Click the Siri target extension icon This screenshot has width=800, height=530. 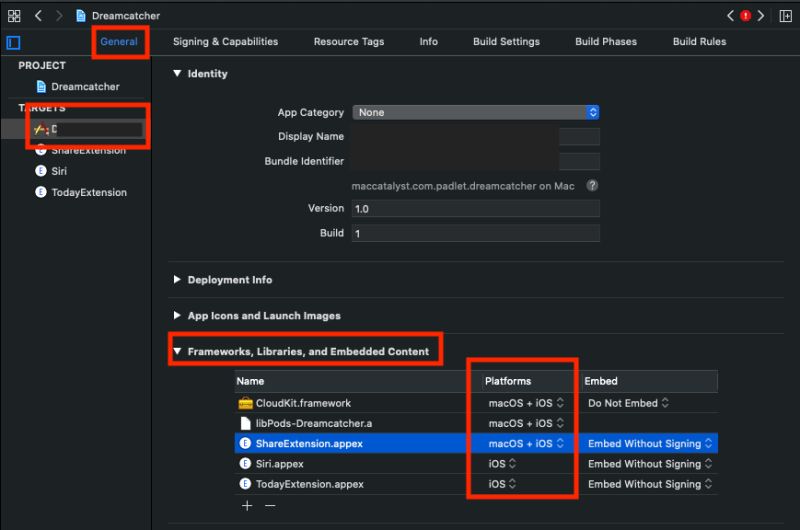[41, 171]
